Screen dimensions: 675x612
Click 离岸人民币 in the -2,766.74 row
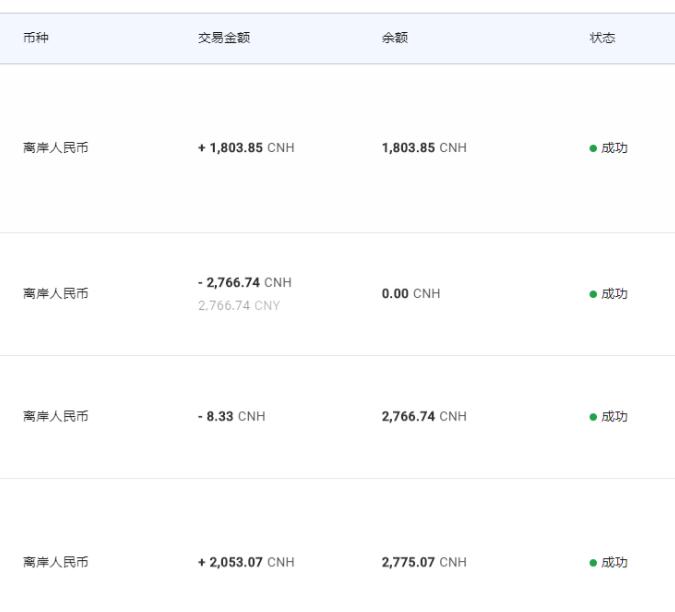(x=56, y=294)
